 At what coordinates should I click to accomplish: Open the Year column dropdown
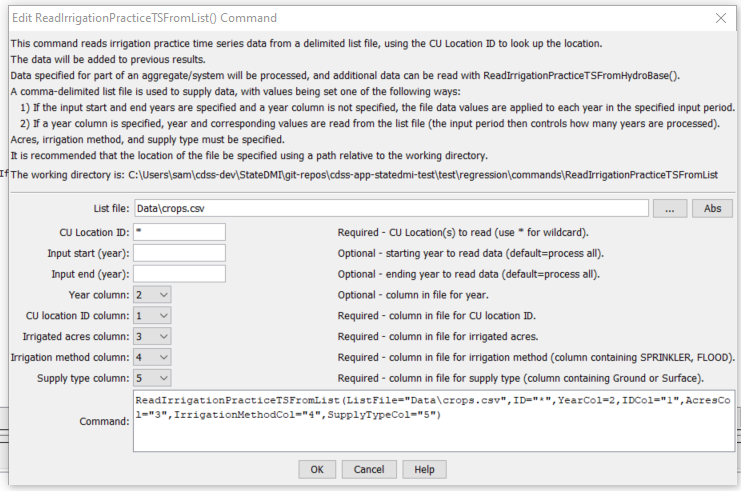152,295
